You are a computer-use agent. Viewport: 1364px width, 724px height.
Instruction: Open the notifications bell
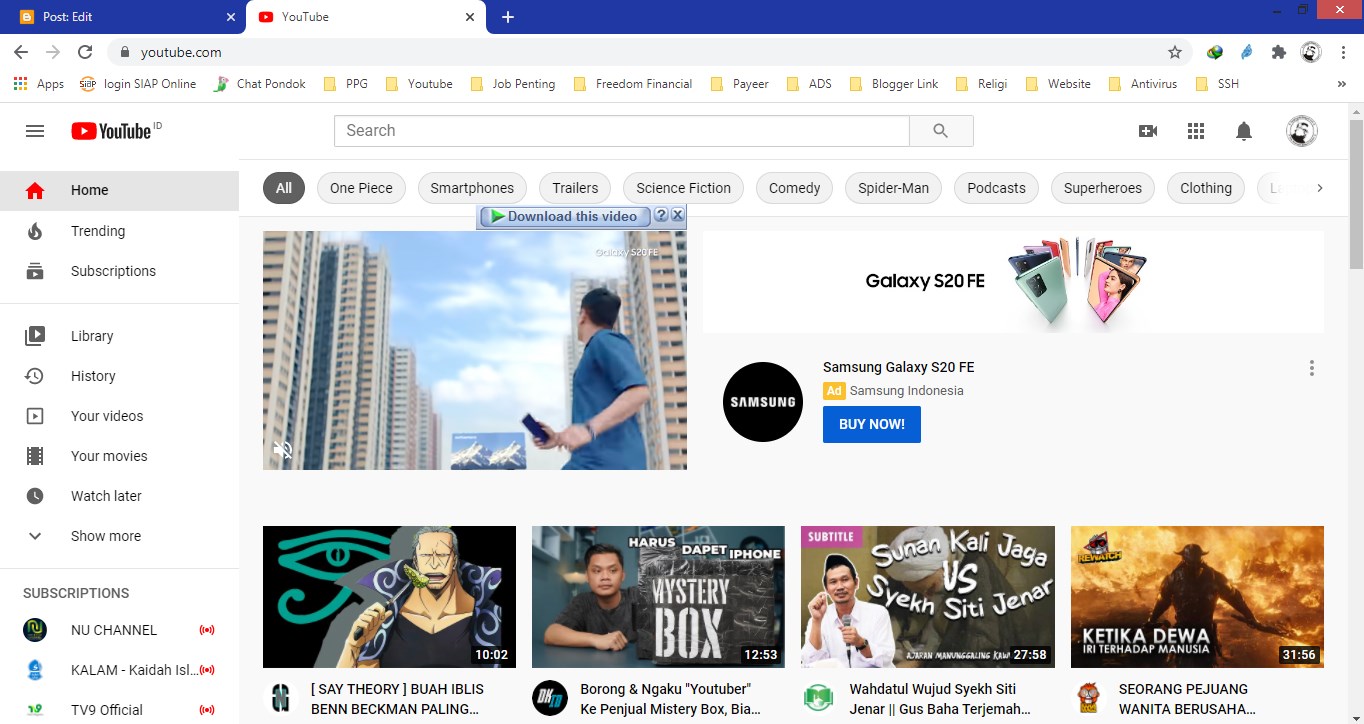pyautogui.click(x=1244, y=131)
